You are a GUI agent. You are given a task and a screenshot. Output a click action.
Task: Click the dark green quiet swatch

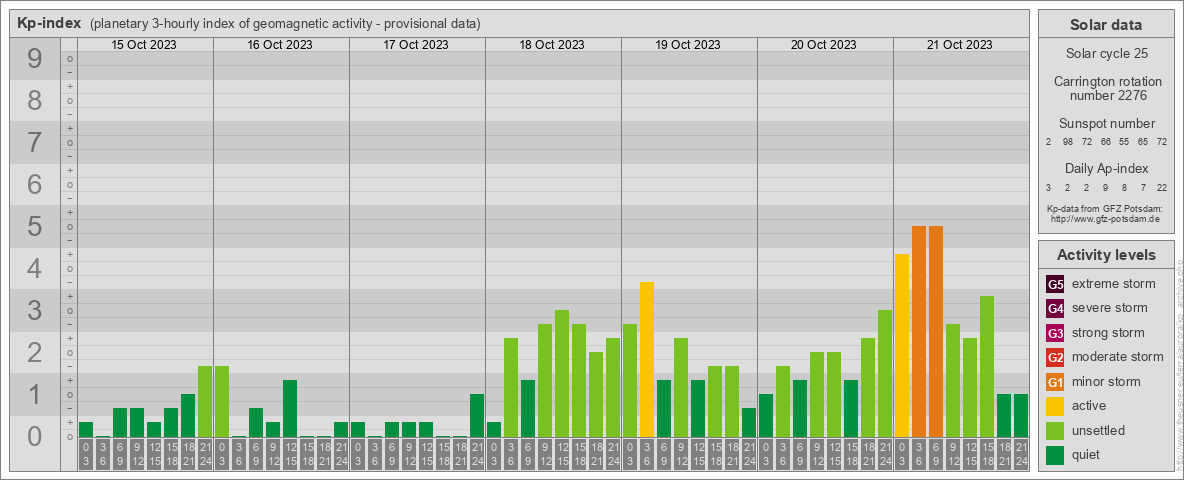click(x=1055, y=455)
